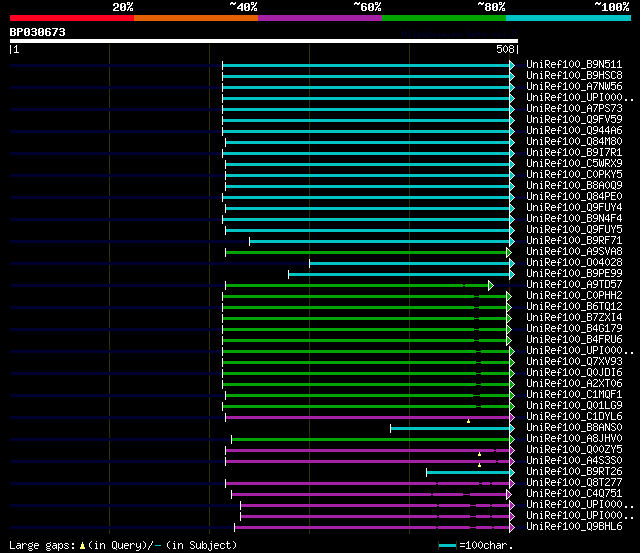The height and width of the screenshot is (553, 640).
Task: Click the cyan ~100% identity legend segment
Action: point(569,18)
